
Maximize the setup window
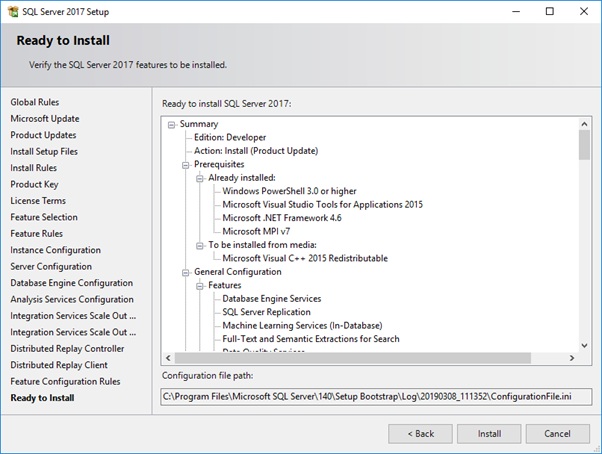pos(550,12)
